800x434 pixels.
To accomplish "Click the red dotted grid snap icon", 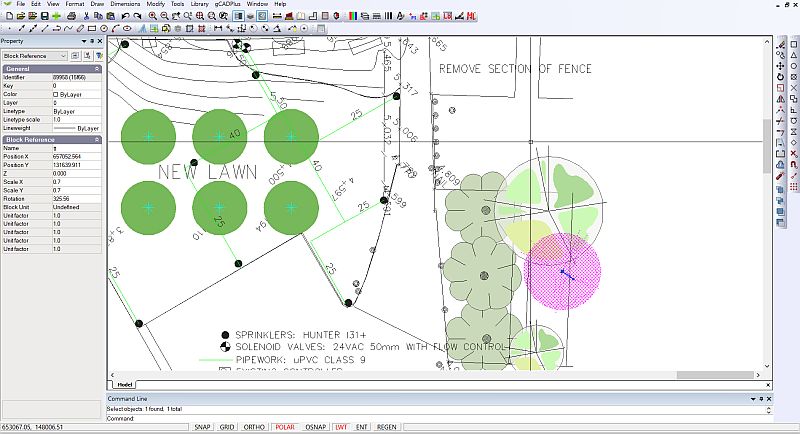I will tap(793, 187).
